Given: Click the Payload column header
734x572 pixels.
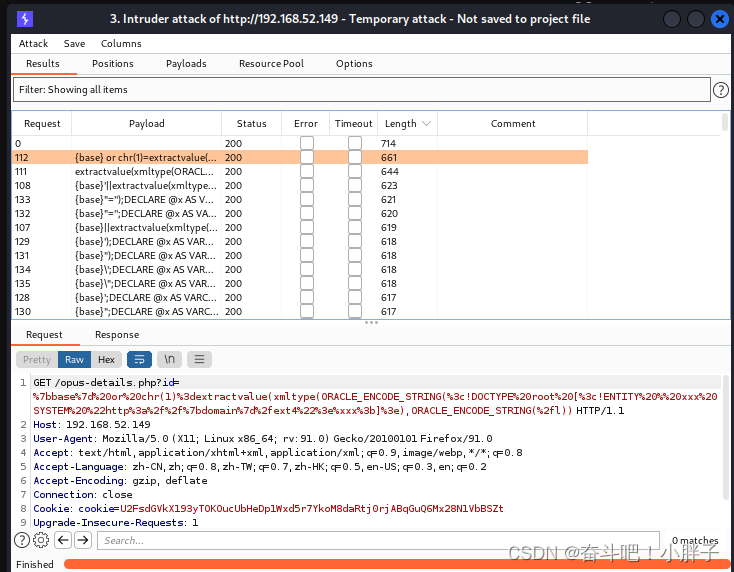Looking at the screenshot, I should click(x=147, y=124).
